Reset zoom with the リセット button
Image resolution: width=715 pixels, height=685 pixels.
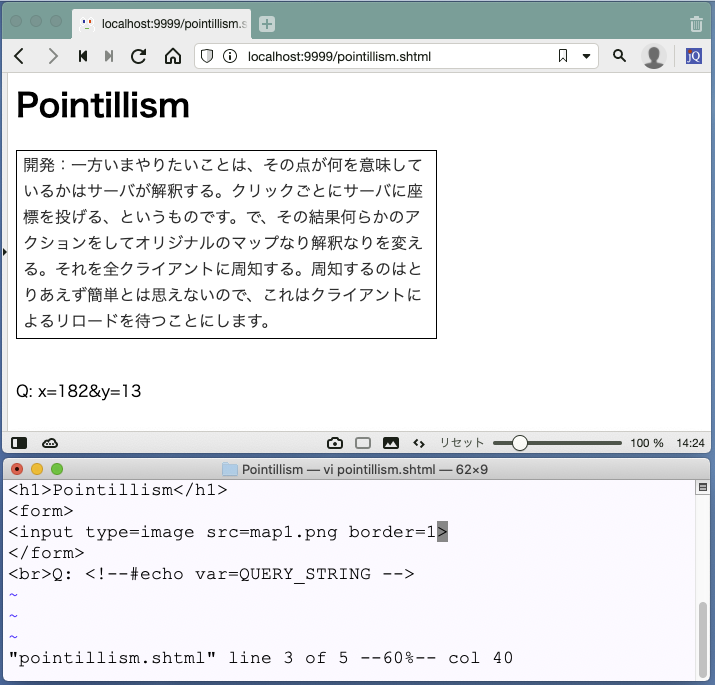point(462,443)
